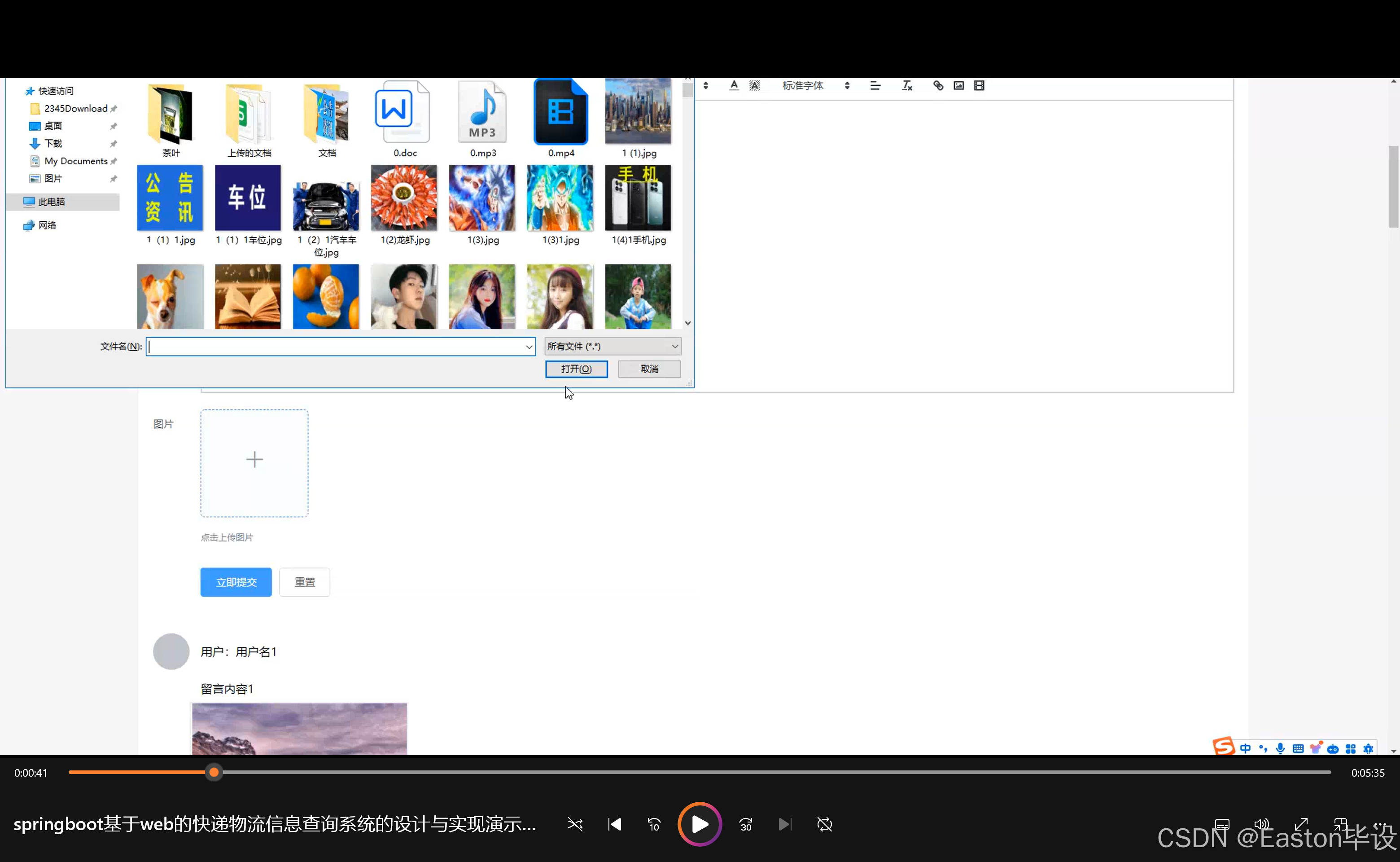
Task: Click the 重置 reset button
Action: (x=304, y=582)
